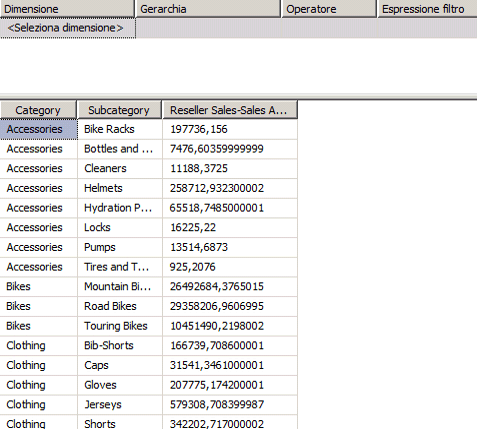477x429 pixels.
Task: Select the Bikes cell beside Road Bikes
Action: pos(39,306)
